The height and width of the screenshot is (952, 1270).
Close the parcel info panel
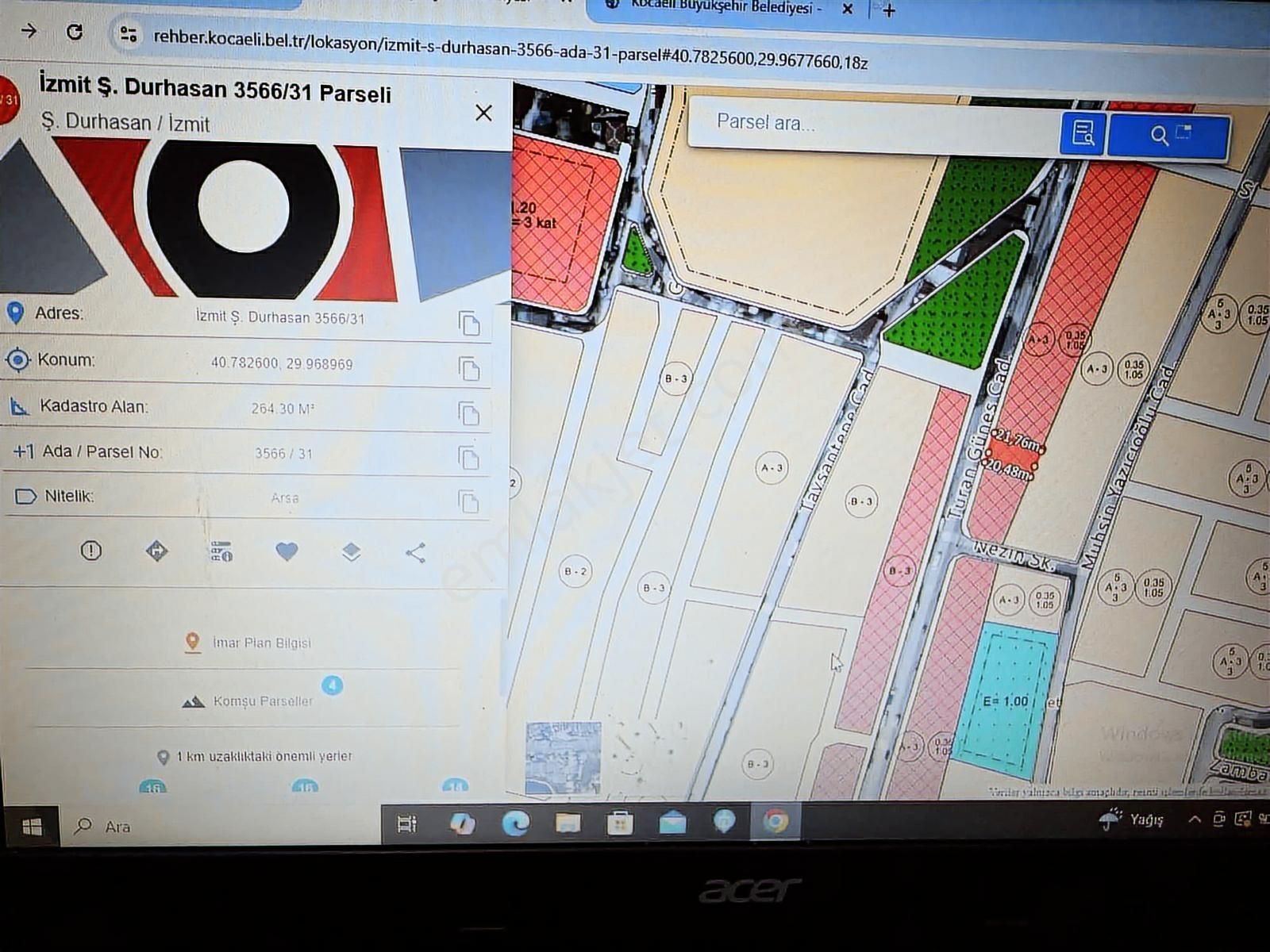(483, 113)
